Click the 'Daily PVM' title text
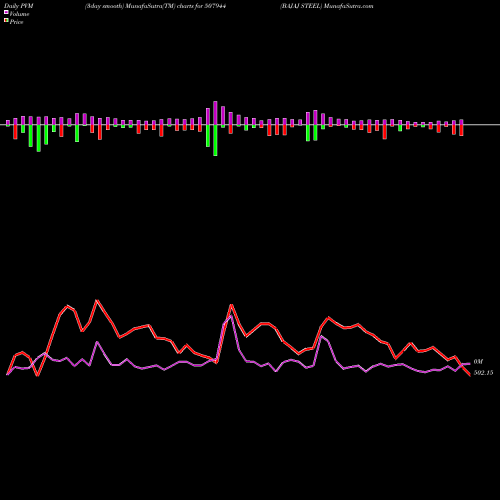 pyautogui.click(x=19, y=6)
